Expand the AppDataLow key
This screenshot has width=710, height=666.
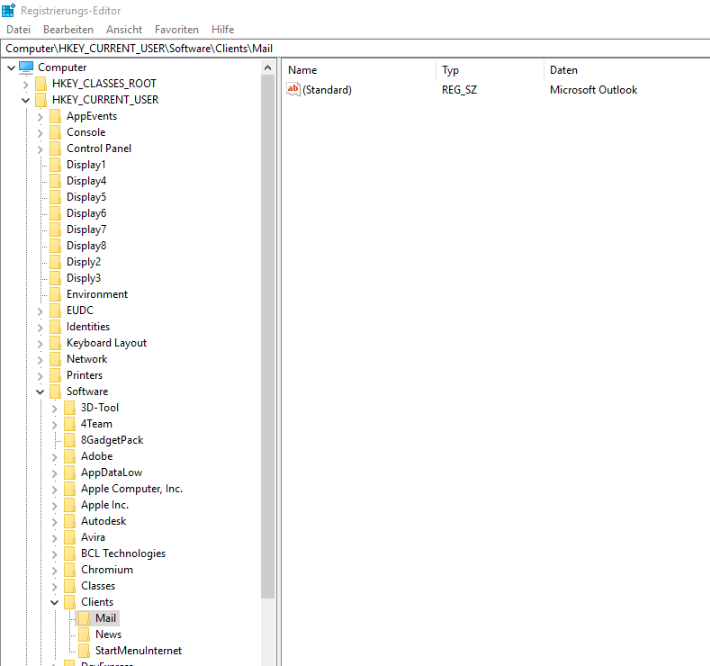pyautogui.click(x=55, y=473)
